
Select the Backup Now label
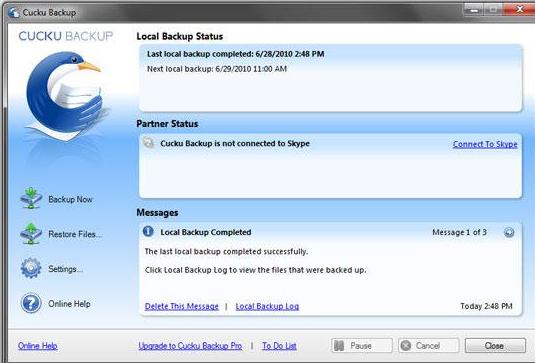click(70, 199)
